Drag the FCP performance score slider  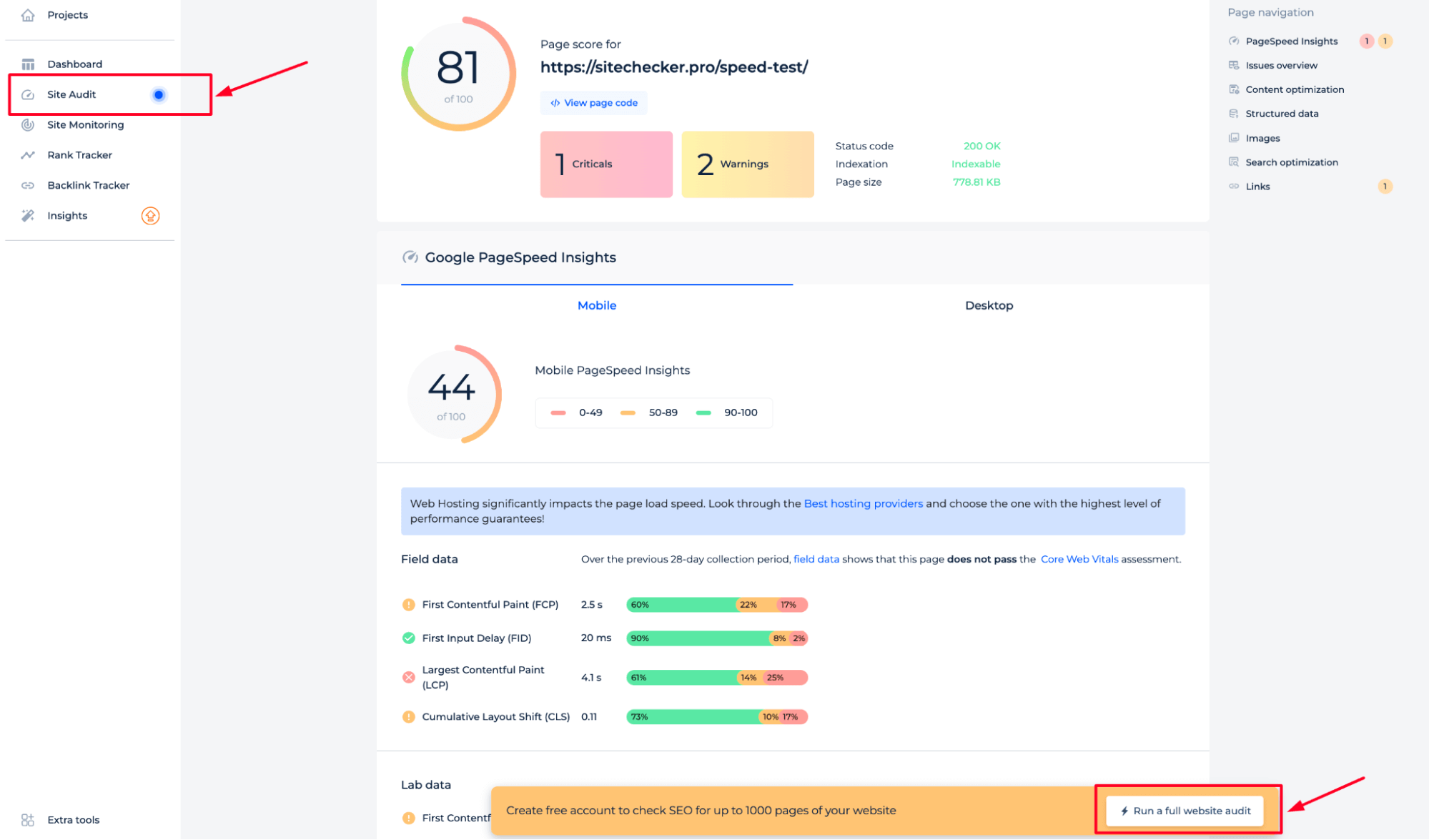(715, 604)
